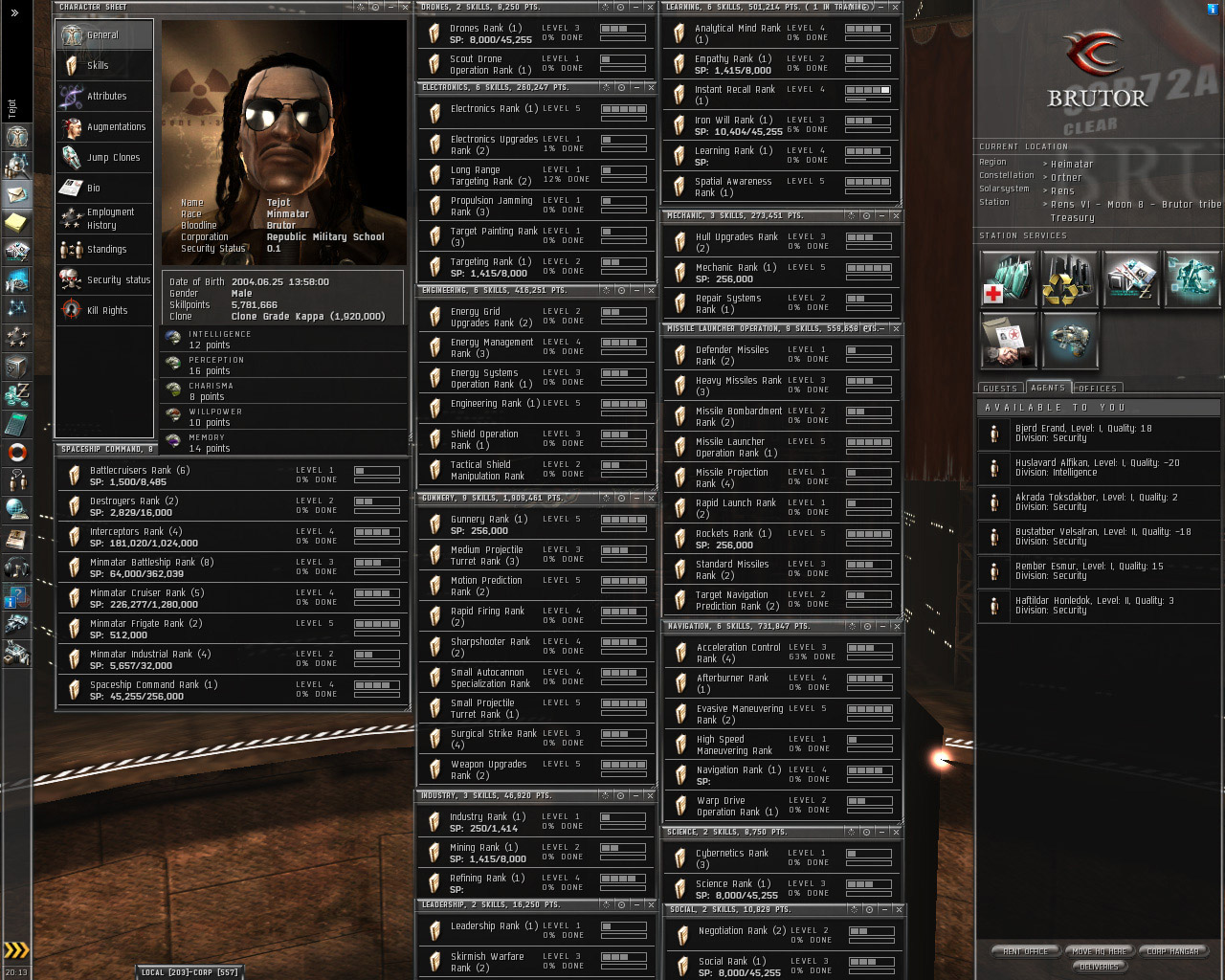Open the corporation stars sidebar icon

[x=16, y=337]
